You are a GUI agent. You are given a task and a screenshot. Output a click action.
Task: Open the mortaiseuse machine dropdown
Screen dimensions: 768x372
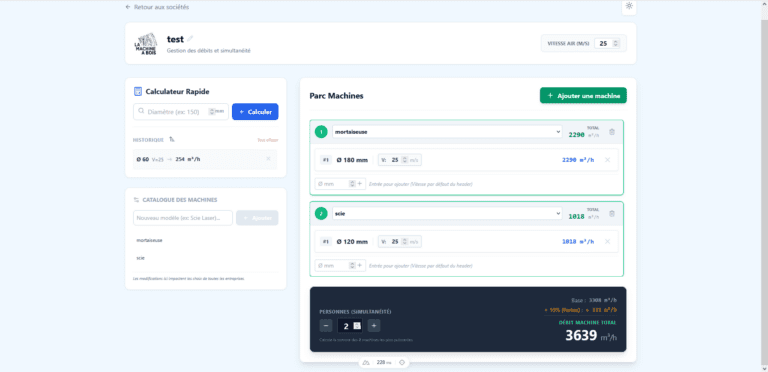[x=447, y=132]
